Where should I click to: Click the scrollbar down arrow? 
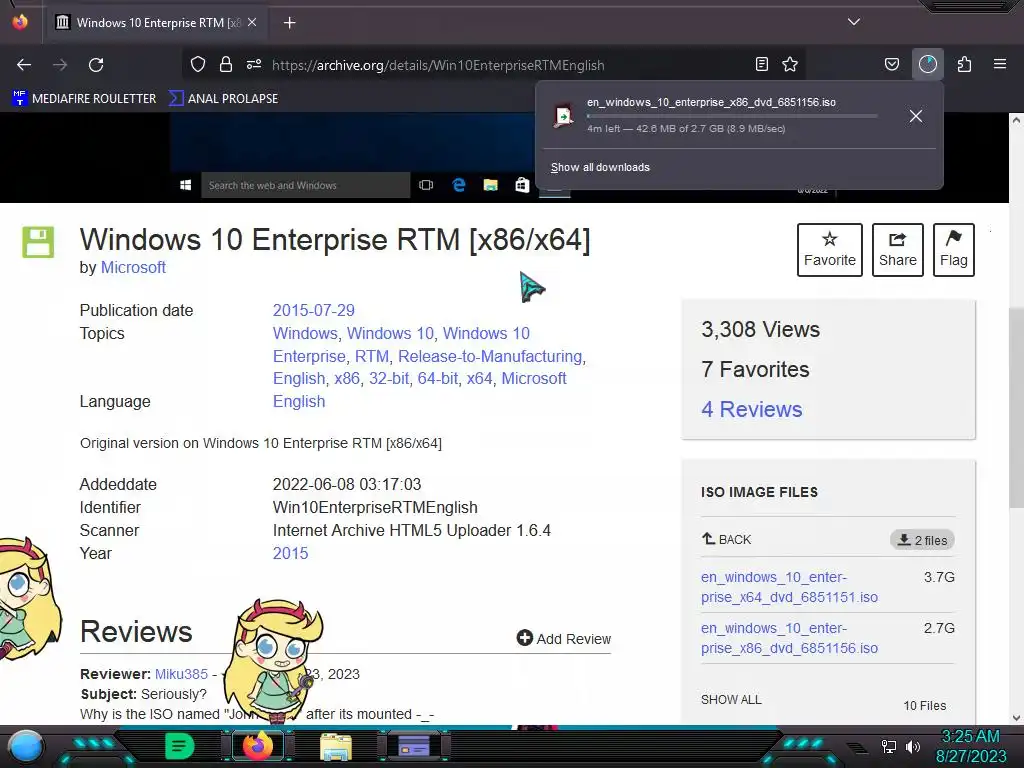coord(1016,717)
